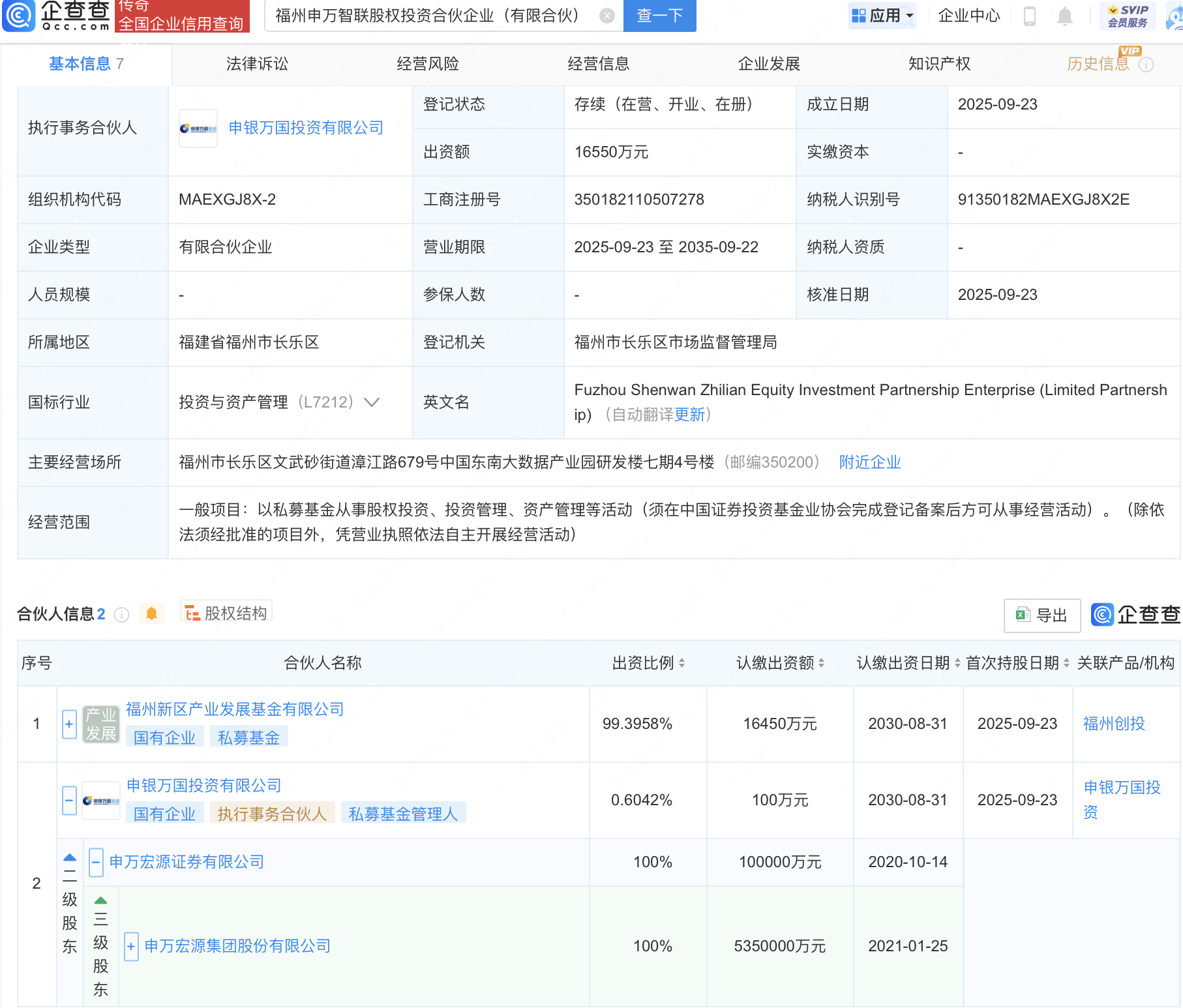Click the Qcc logo icon at top left

pyautogui.click(x=20, y=14)
